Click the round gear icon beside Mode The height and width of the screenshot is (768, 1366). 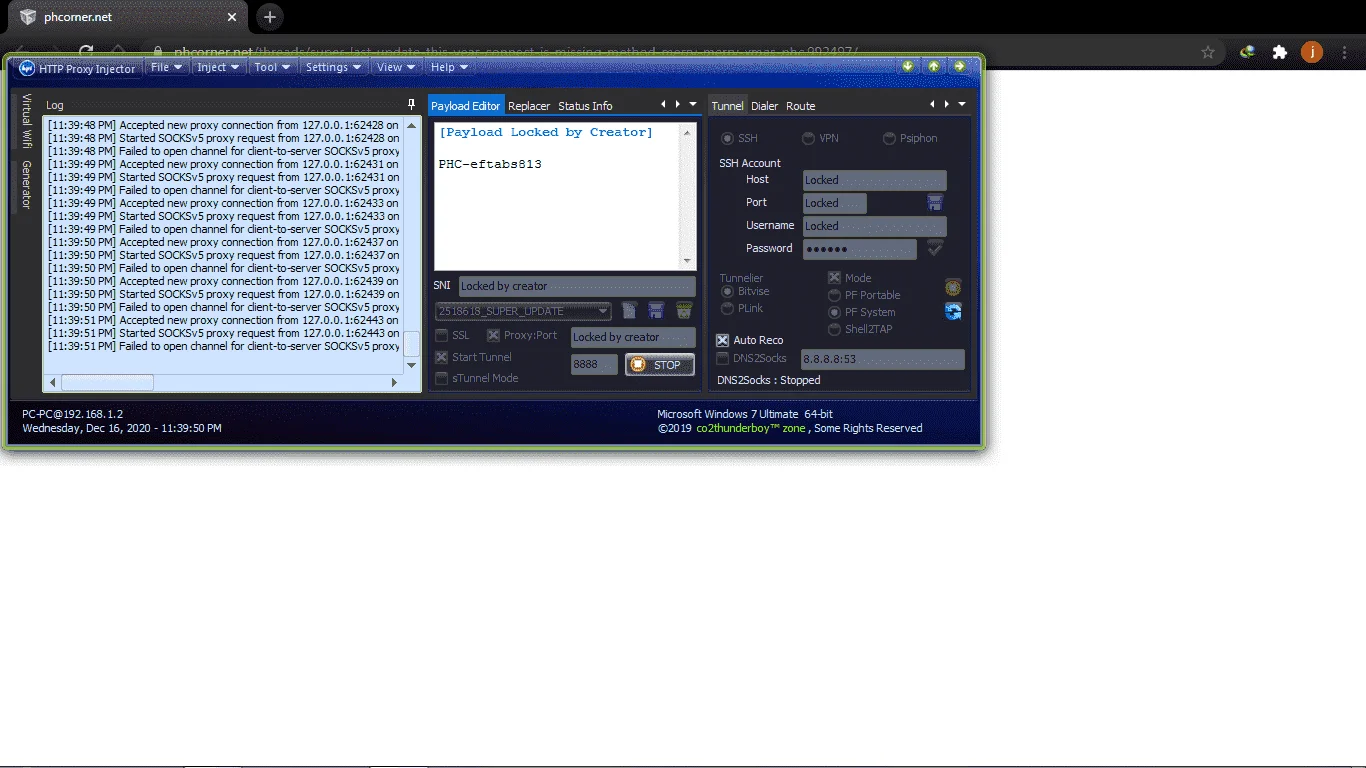953,287
